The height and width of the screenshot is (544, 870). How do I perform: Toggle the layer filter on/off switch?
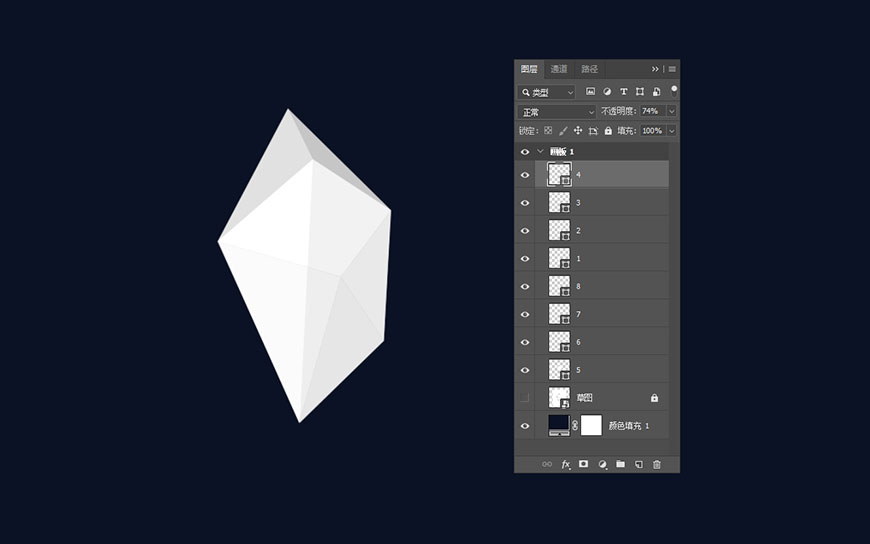[674, 91]
